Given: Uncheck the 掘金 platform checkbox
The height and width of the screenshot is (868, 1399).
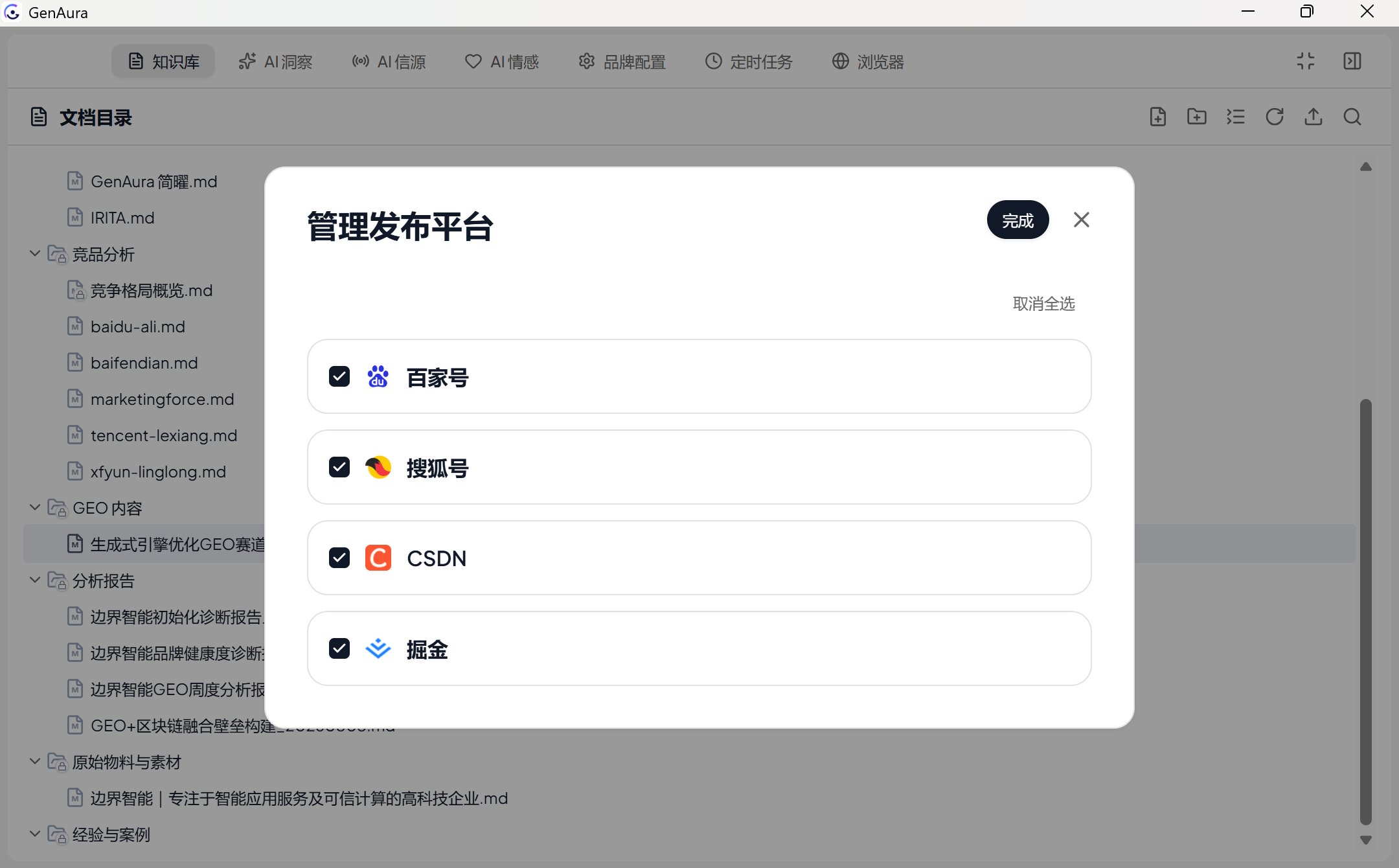Looking at the screenshot, I should click(339, 648).
